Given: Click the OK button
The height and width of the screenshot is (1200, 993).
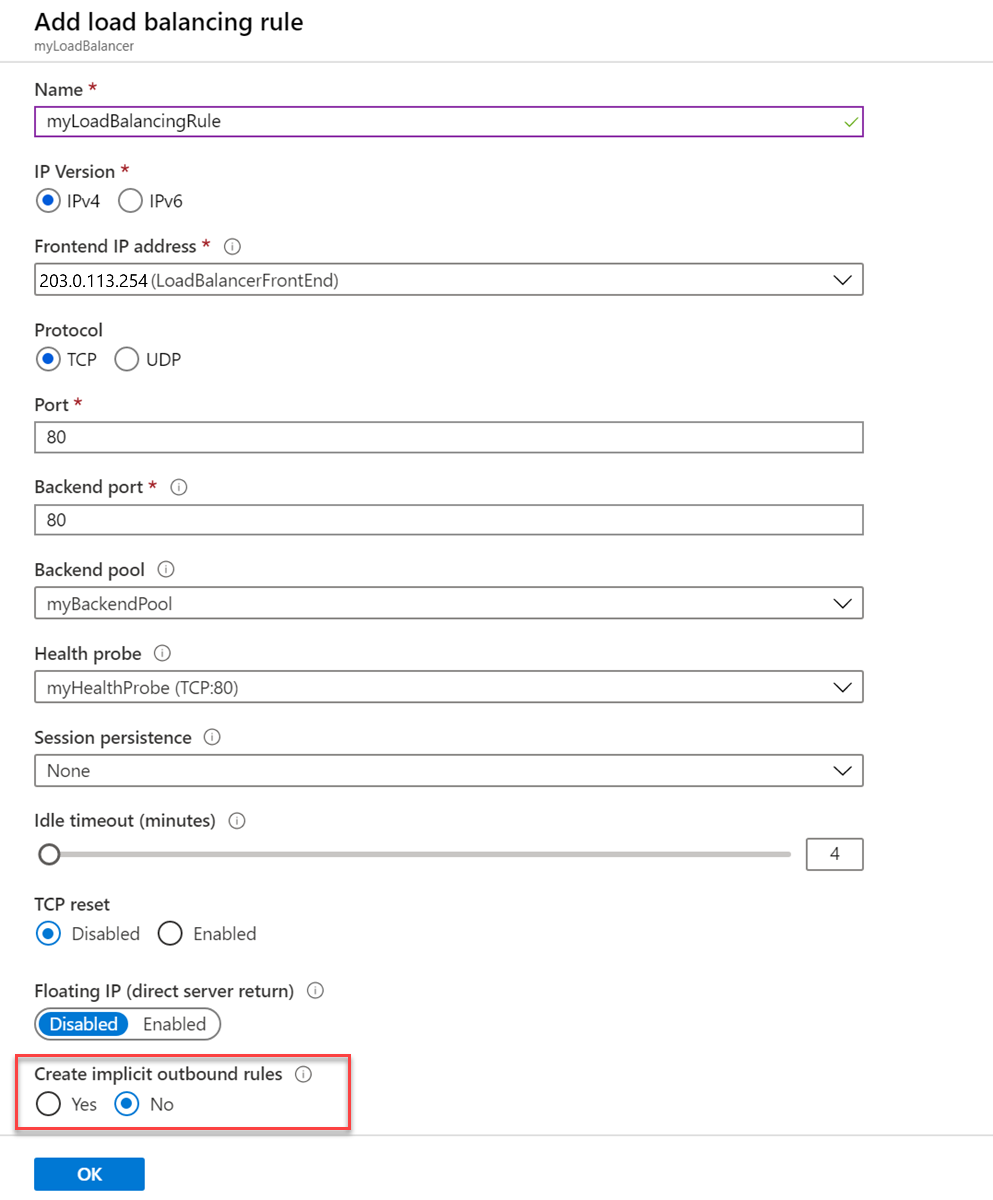Looking at the screenshot, I should pyautogui.click(x=89, y=1173).
